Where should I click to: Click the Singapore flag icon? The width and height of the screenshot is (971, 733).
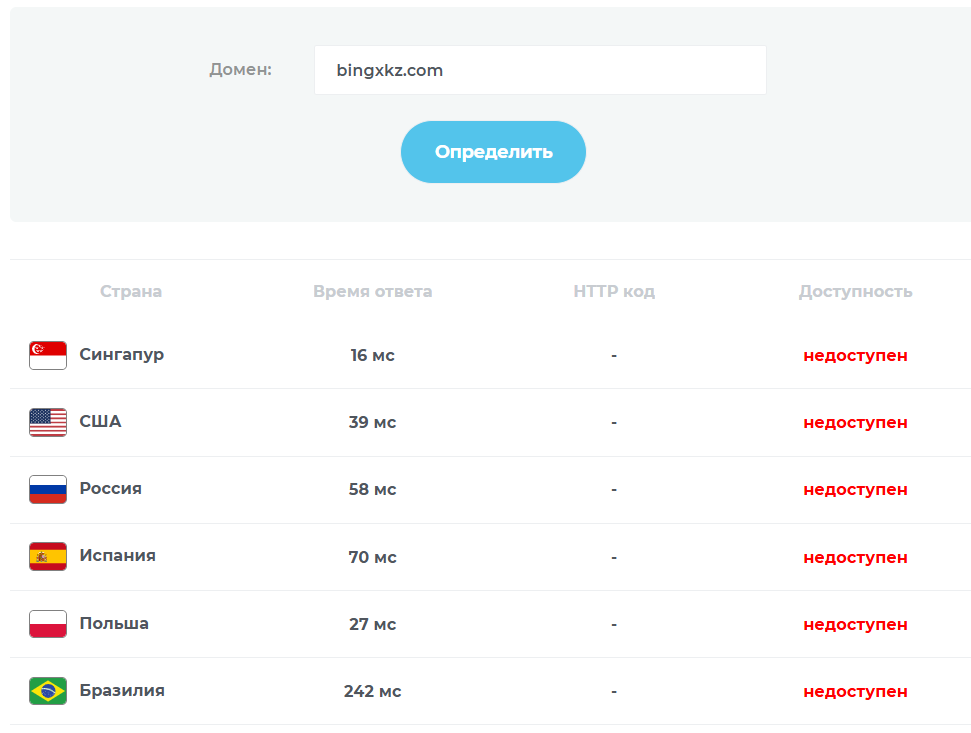[48, 355]
